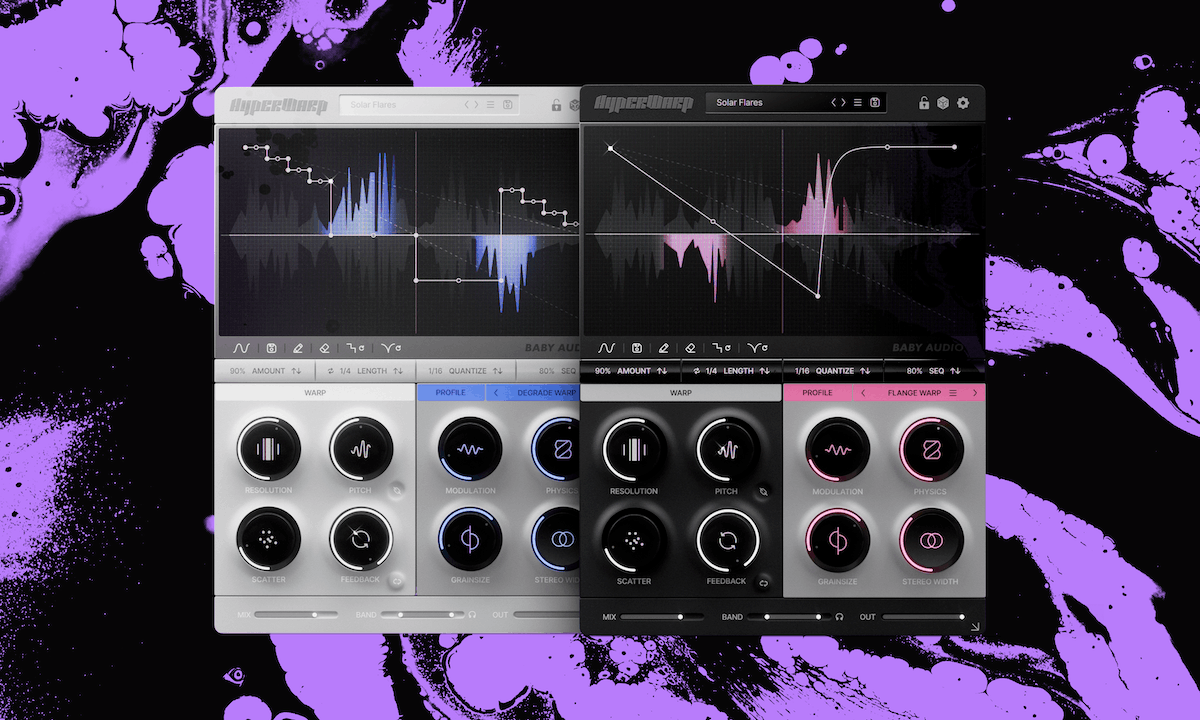Toggle feedback loop icon in light window
This screenshot has width=1200, height=720.
click(x=398, y=581)
